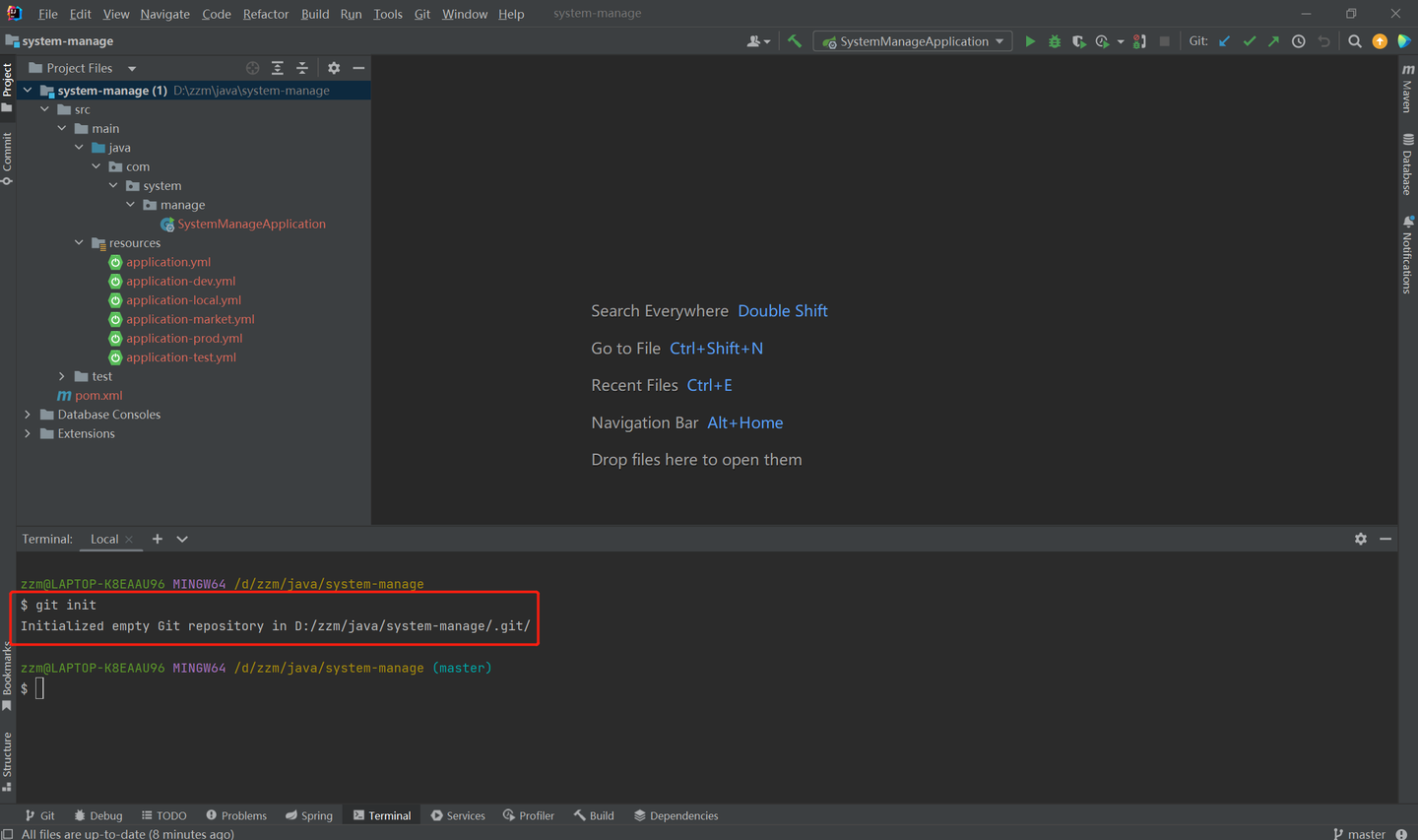The height and width of the screenshot is (840, 1418).
Task: Hide the Terminal panel with minus icon
Action: click(x=1386, y=539)
